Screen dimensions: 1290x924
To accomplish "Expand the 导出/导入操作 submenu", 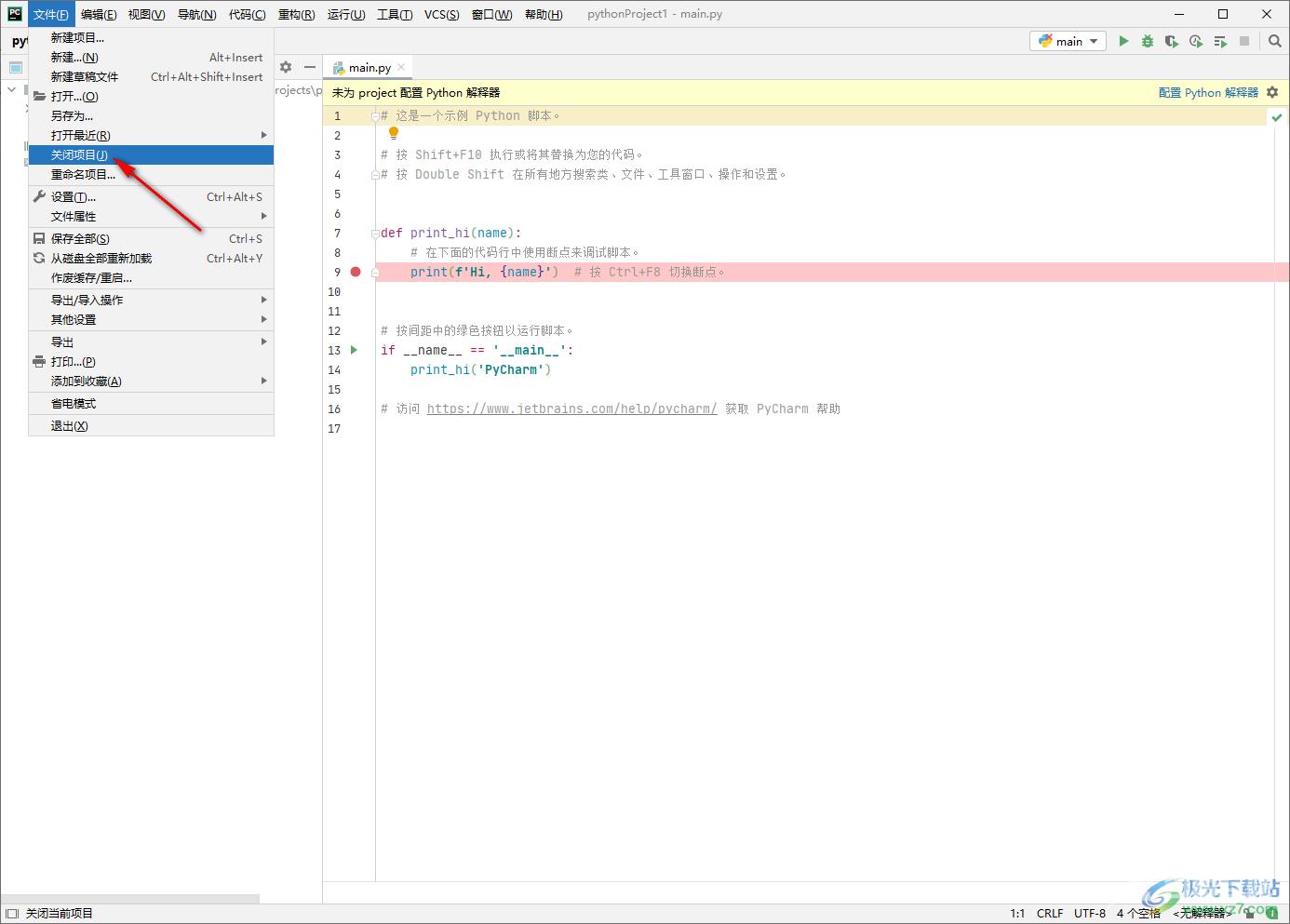I will (x=151, y=300).
